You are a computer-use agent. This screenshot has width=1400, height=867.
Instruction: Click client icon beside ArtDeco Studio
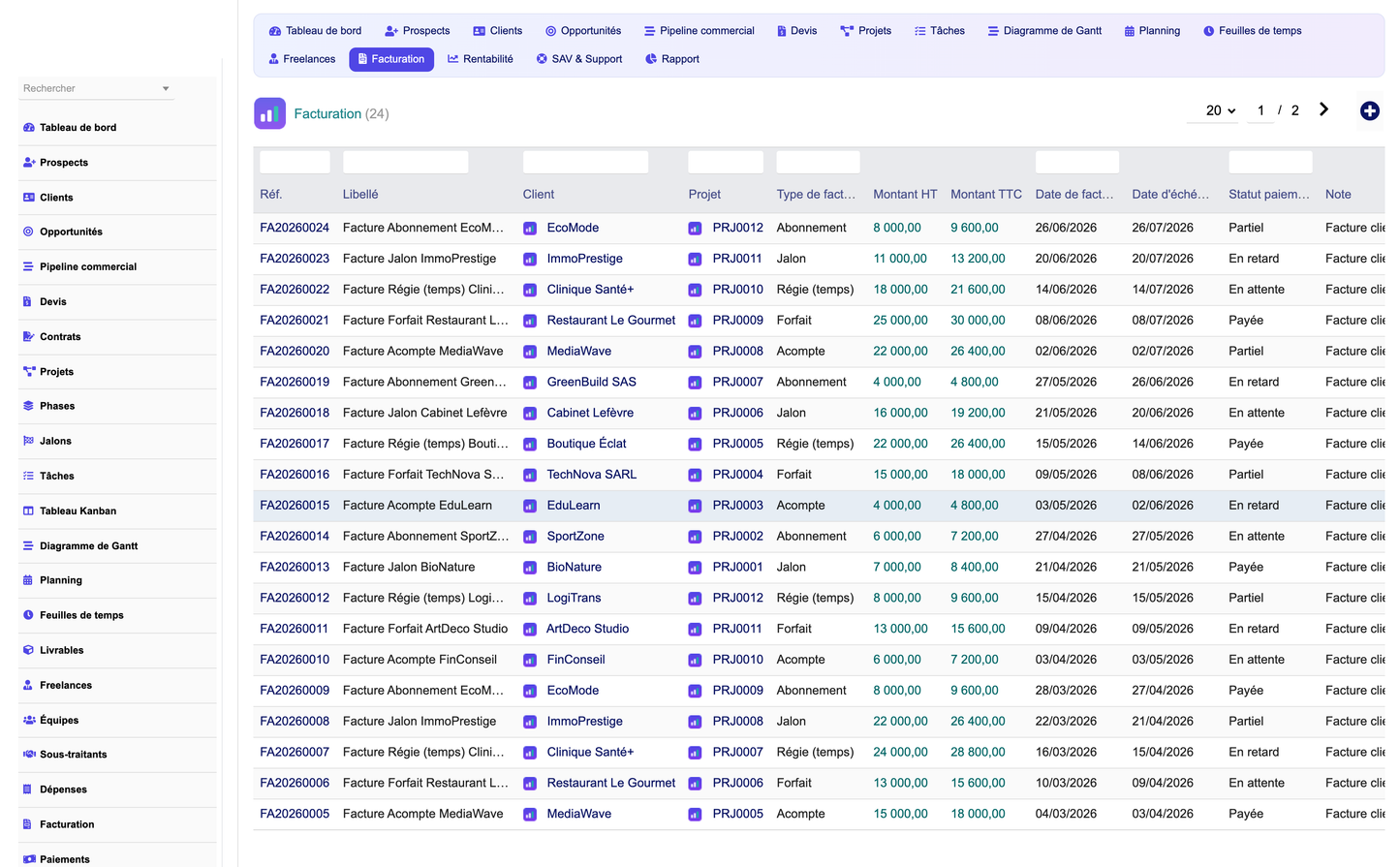530,630
